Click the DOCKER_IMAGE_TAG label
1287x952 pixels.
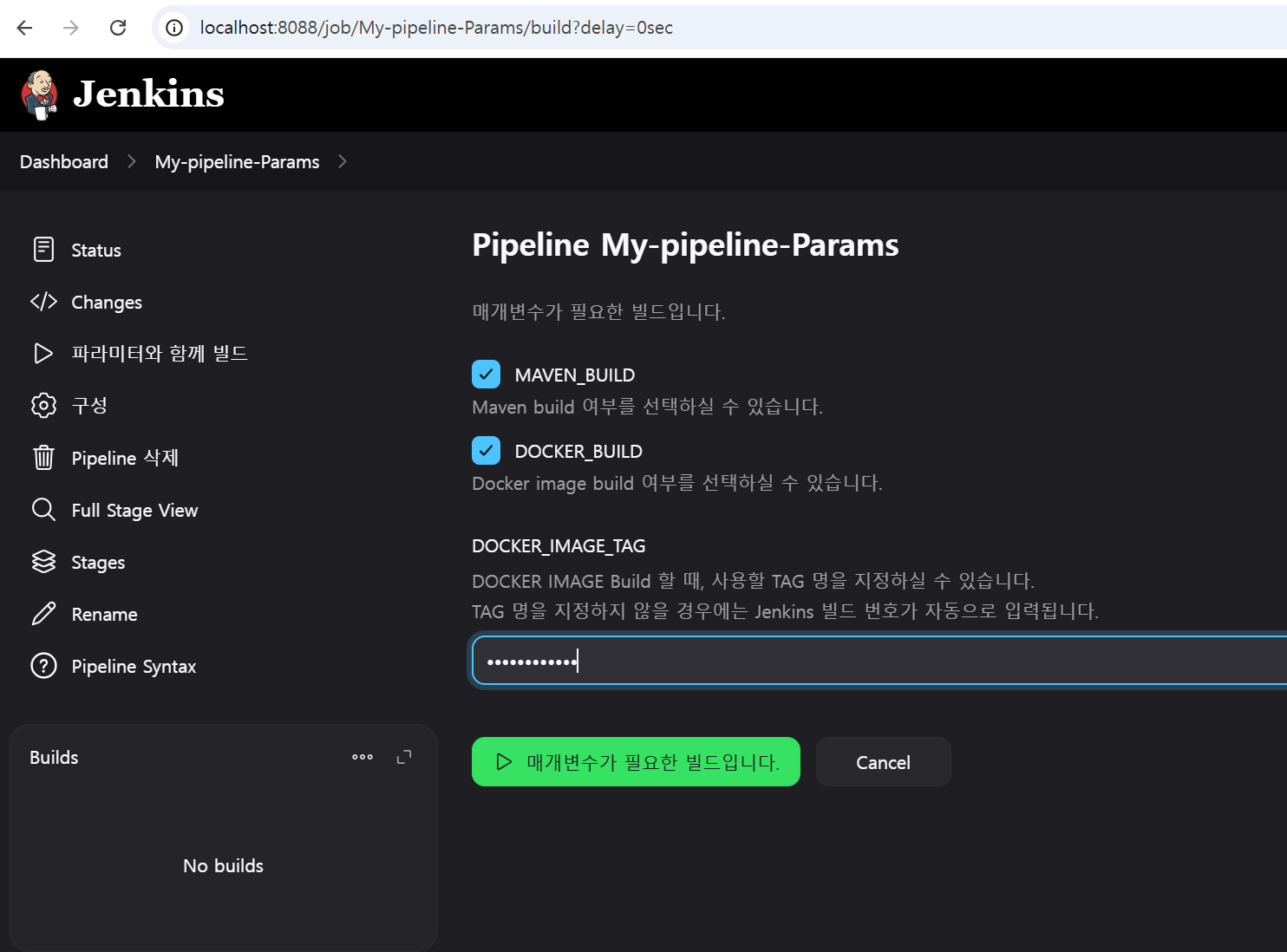(x=559, y=546)
